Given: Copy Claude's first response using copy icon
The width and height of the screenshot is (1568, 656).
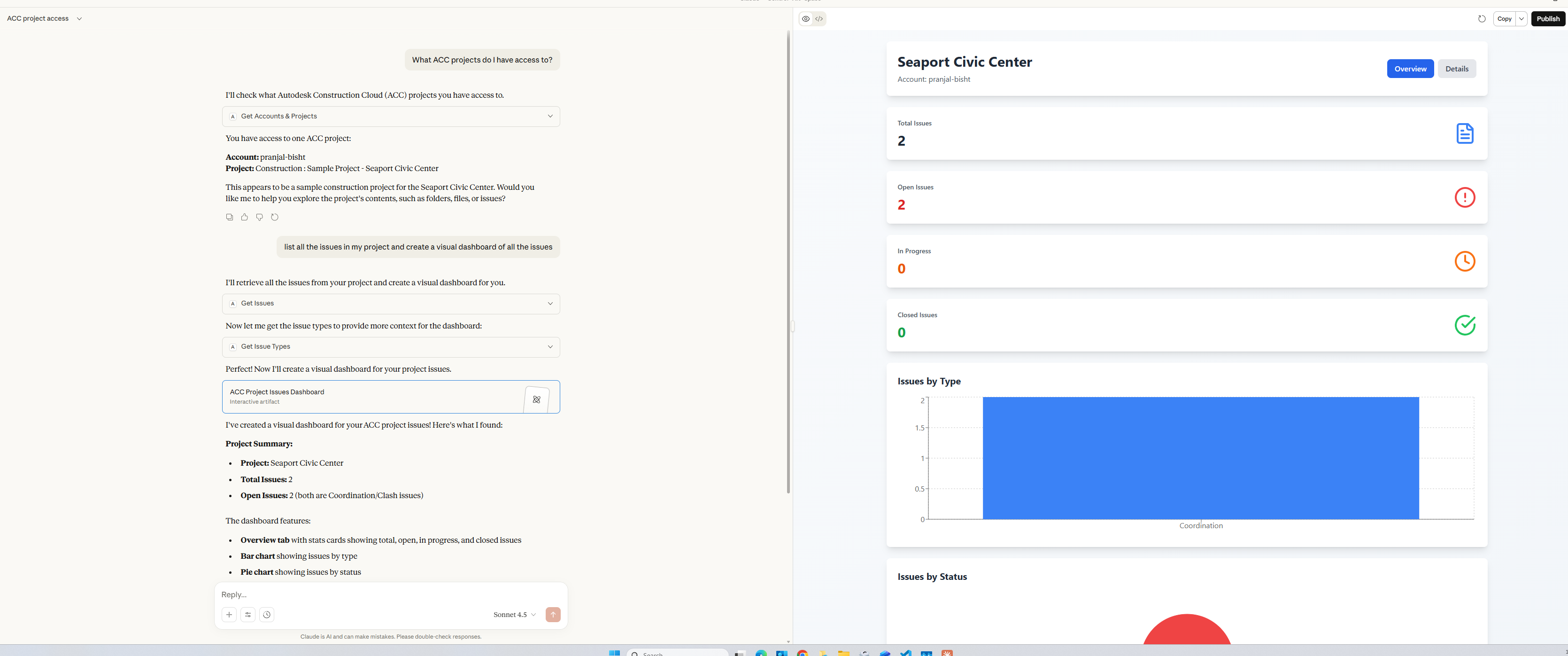Looking at the screenshot, I should click(229, 217).
